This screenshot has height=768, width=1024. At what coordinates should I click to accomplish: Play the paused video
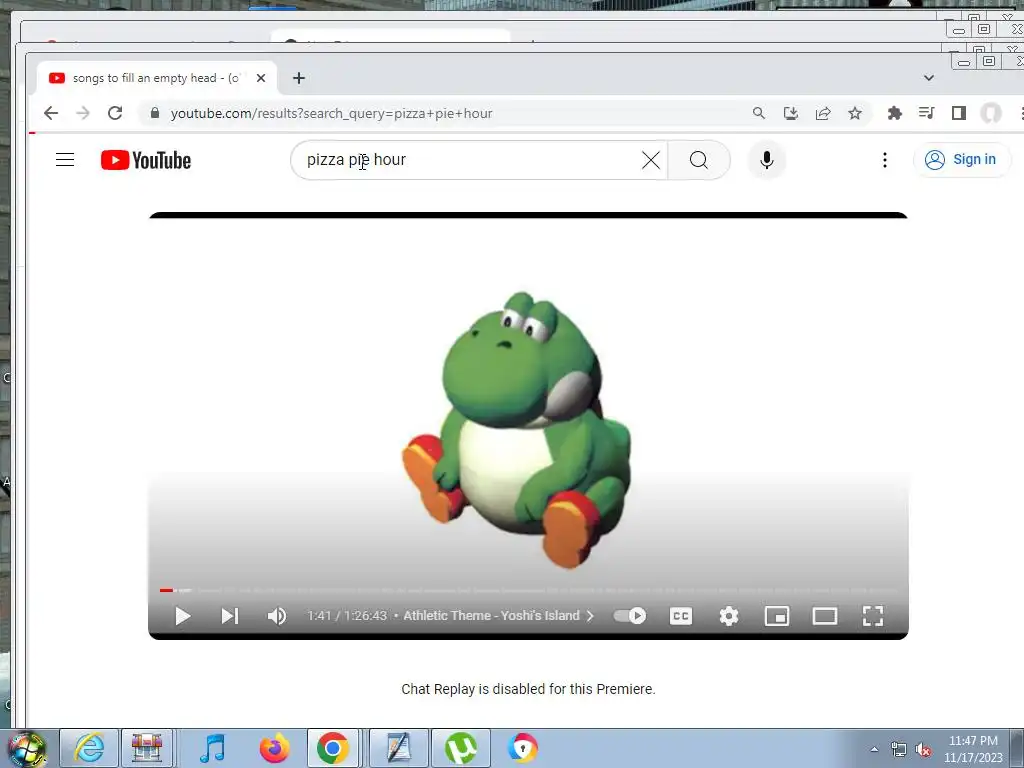click(182, 616)
